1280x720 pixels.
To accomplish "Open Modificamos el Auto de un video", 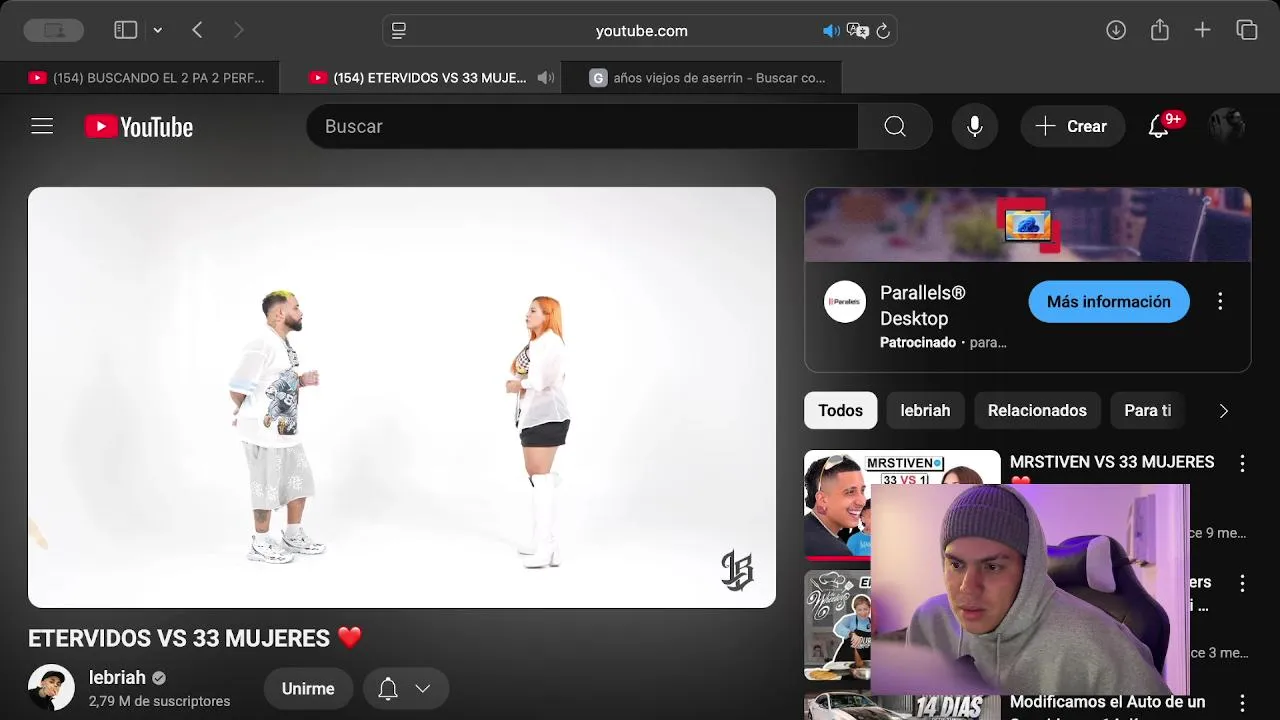I will pyautogui.click(x=1107, y=702).
